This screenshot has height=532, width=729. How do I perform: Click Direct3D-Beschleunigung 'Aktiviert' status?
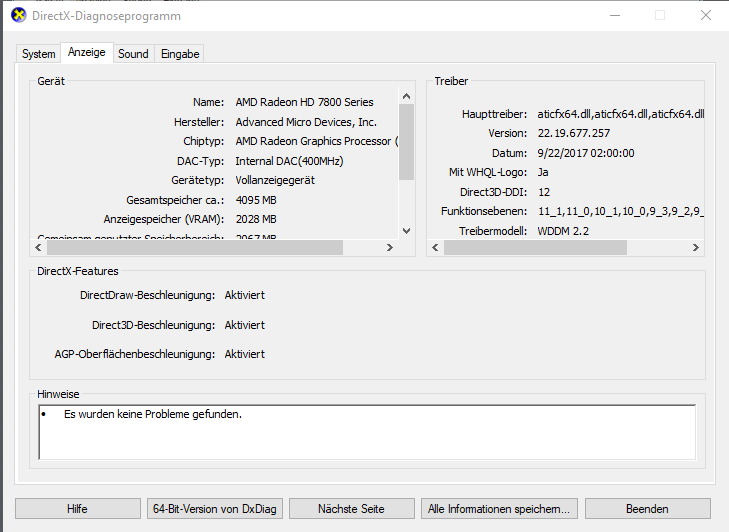(245, 325)
